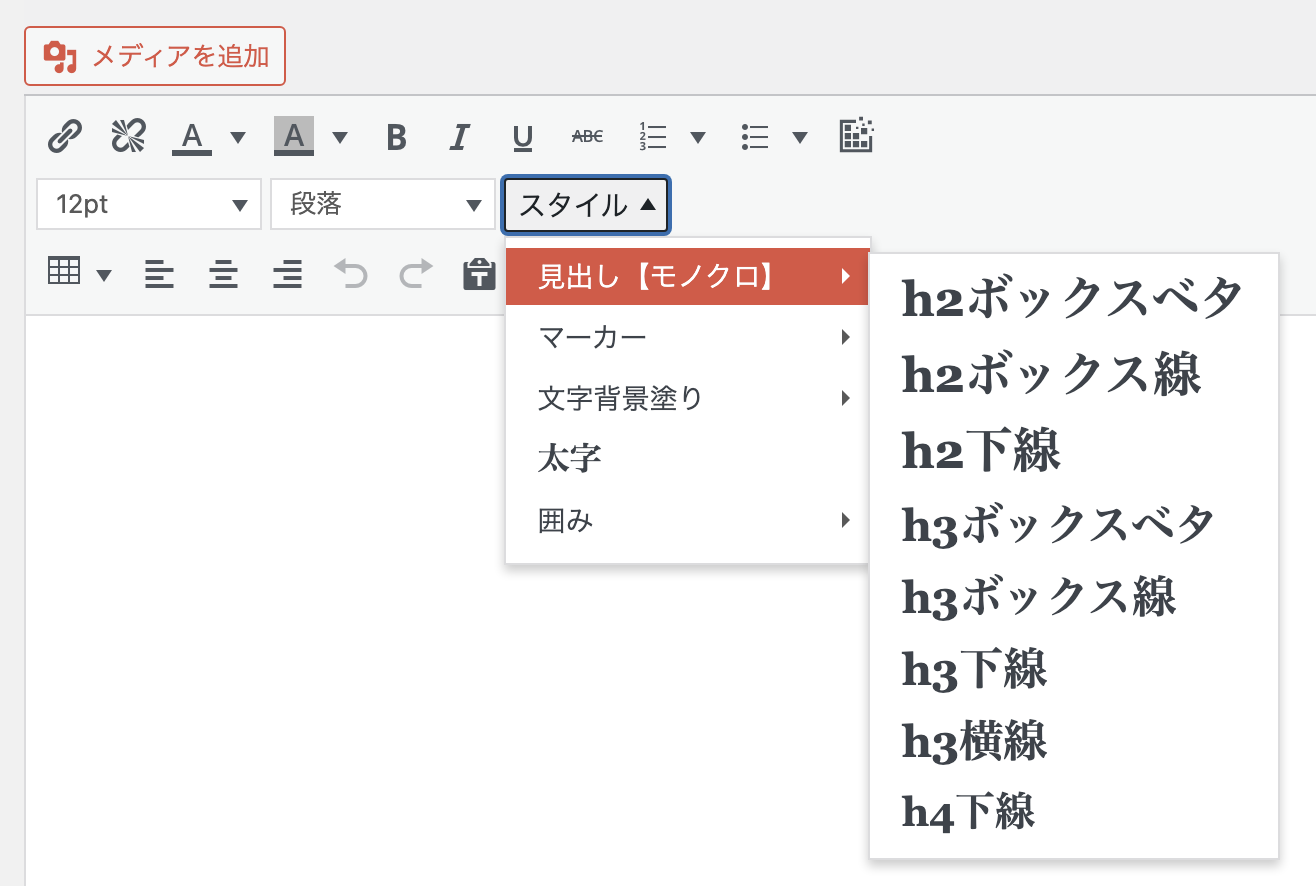1316x886 pixels.
Task: Click the bulleted list icon
Action: point(754,137)
